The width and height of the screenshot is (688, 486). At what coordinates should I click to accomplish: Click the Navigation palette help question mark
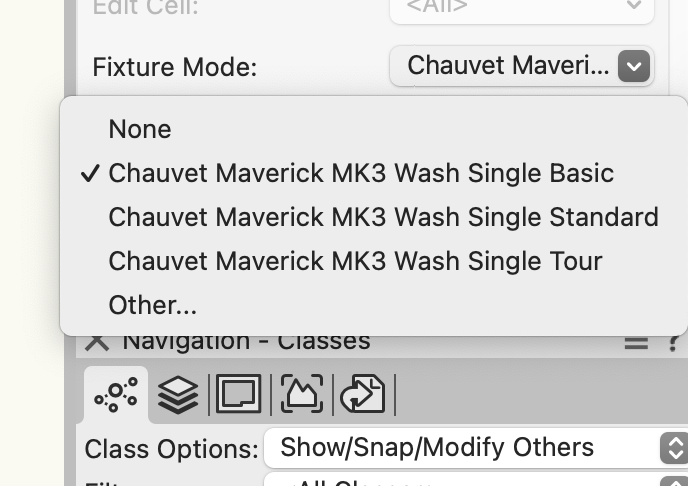pos(674,342)
